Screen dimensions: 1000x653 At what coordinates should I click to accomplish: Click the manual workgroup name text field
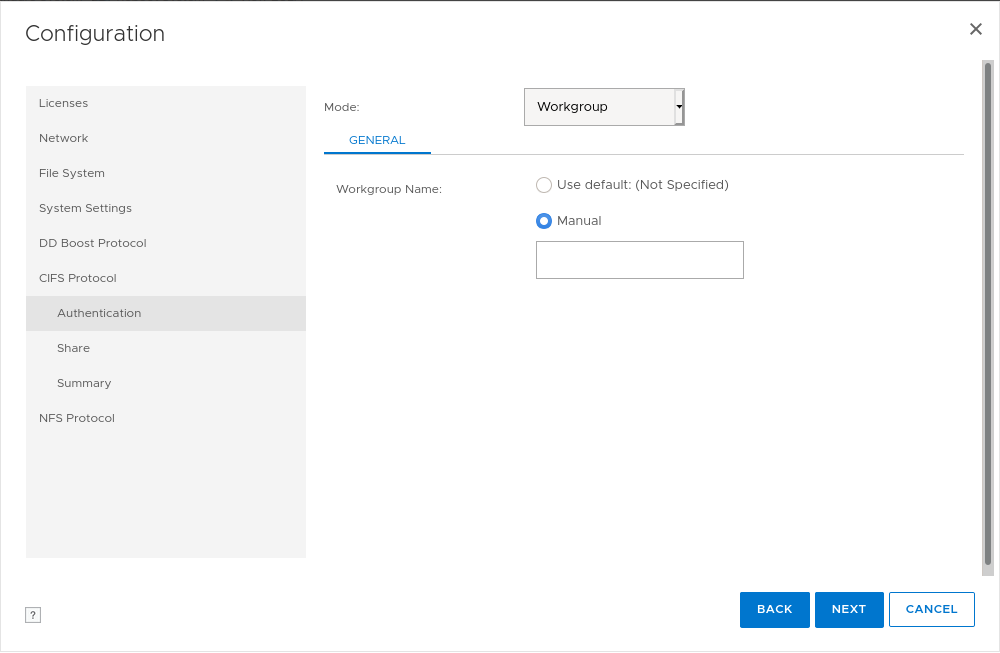click(x=639, y=260)
